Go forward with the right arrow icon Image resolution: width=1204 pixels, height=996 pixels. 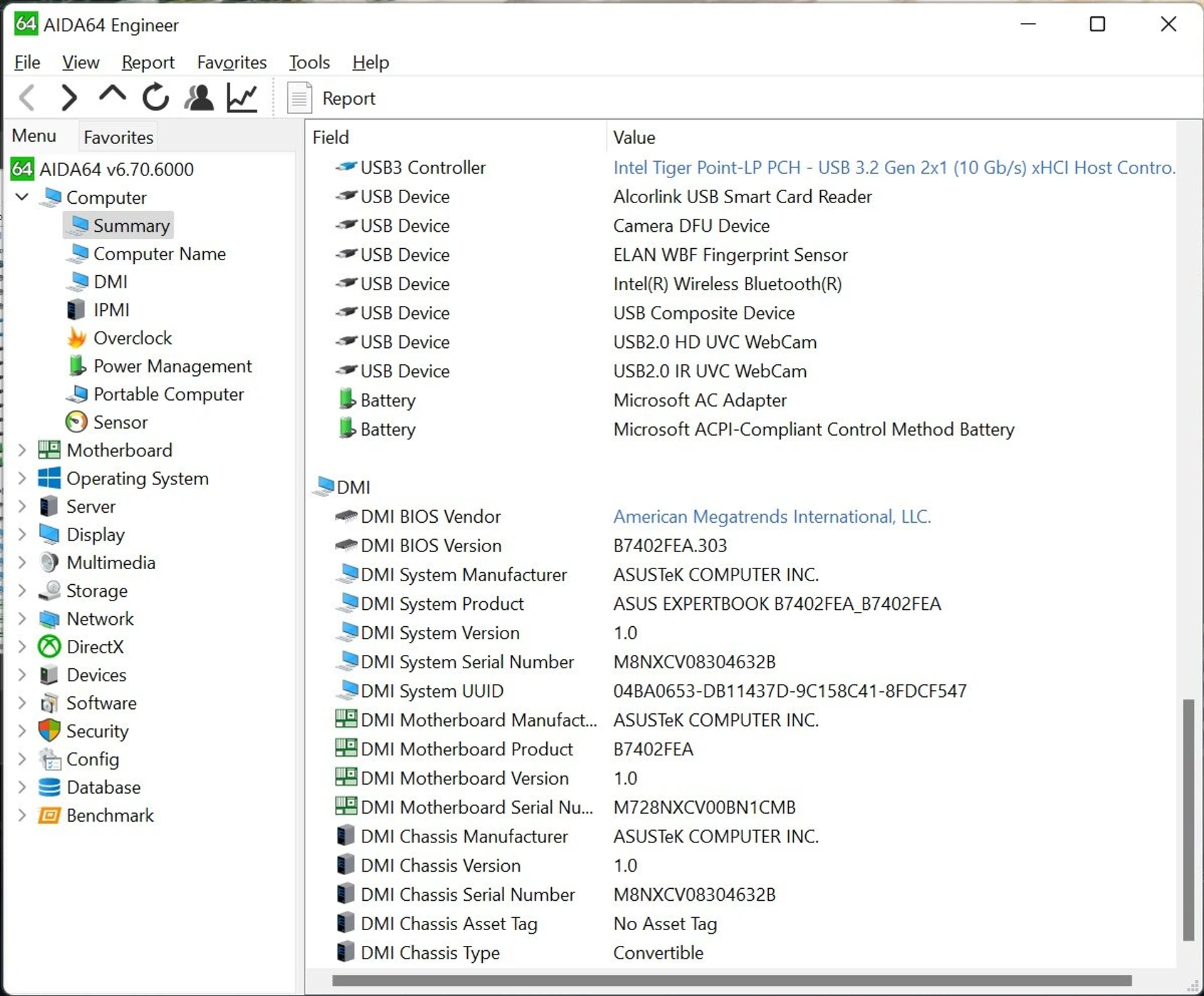[68, 98]
